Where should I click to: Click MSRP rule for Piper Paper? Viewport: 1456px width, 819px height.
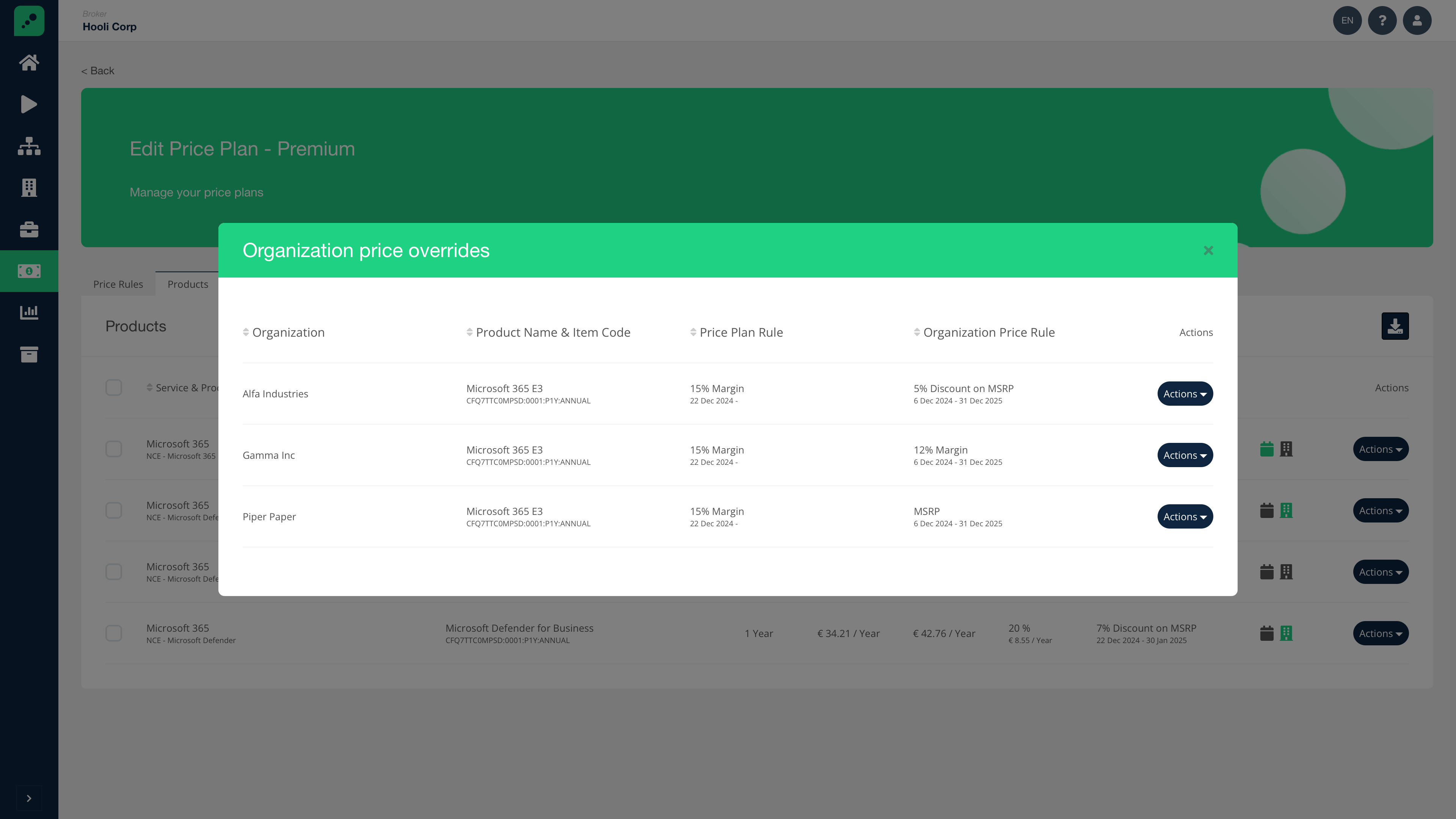(x=926, y=511)
